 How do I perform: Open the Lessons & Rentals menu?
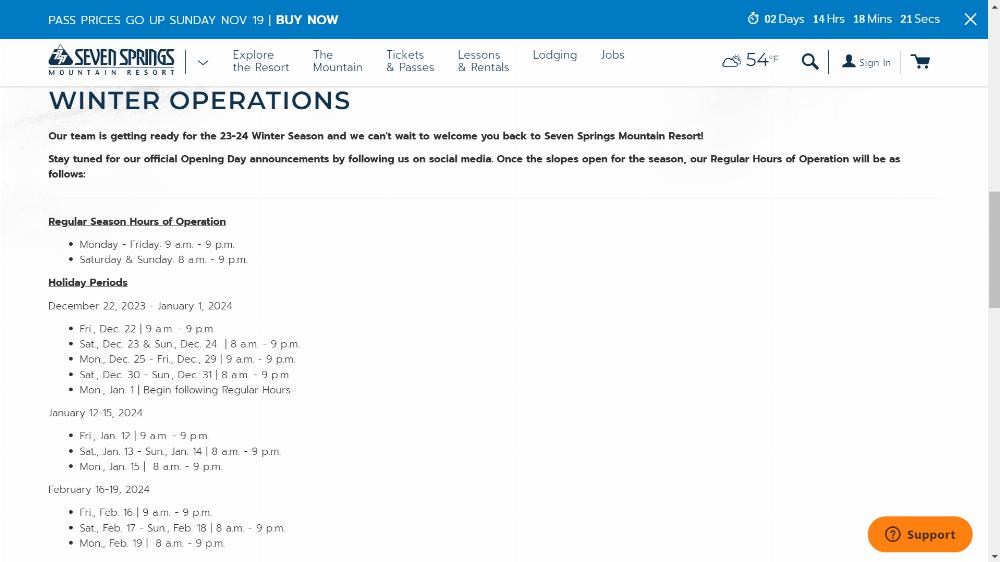click(483, 61)
